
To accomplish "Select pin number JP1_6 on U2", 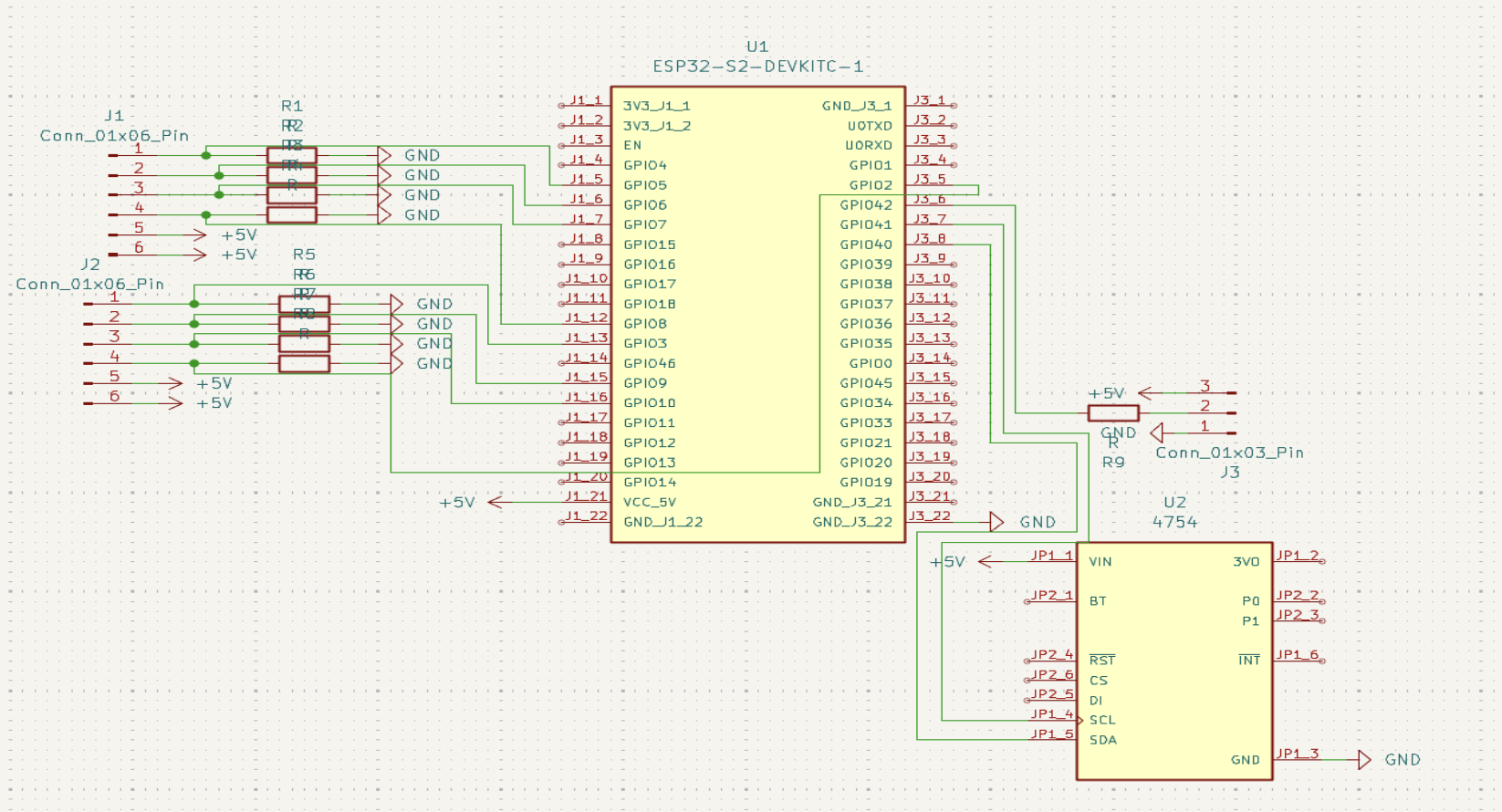I will coord(1298,654).
